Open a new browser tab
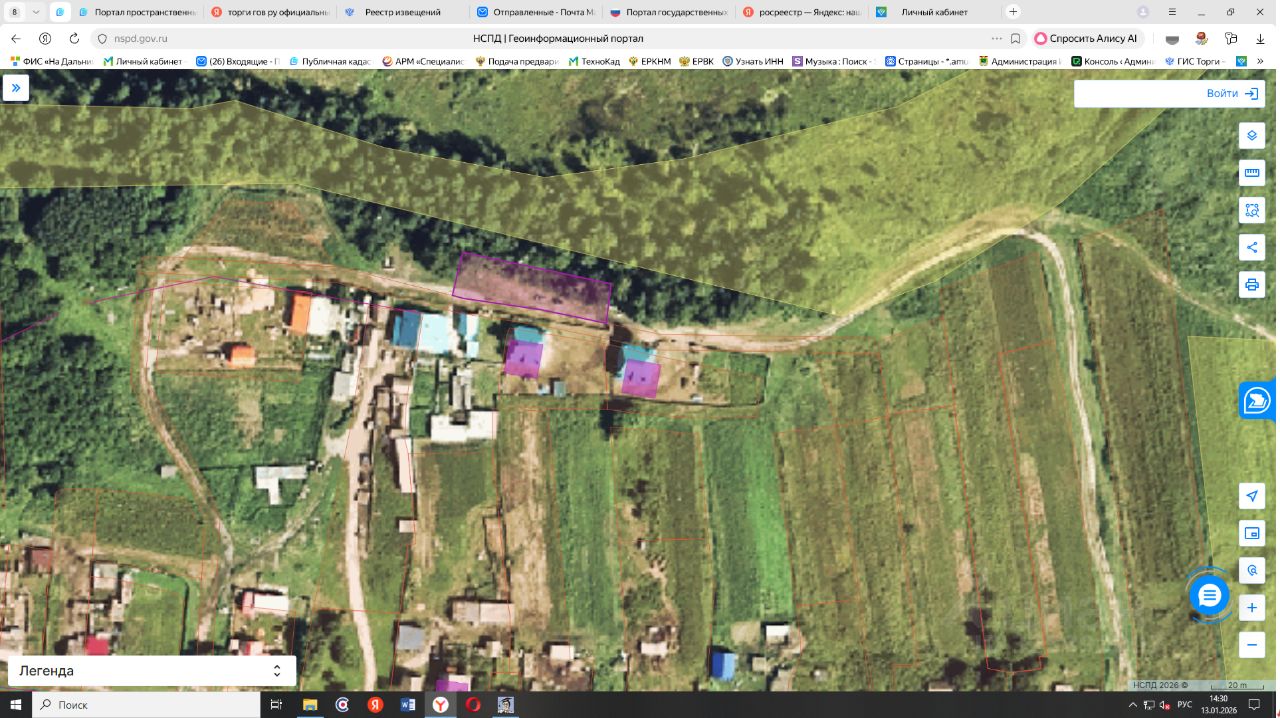 pos(1013,12)
